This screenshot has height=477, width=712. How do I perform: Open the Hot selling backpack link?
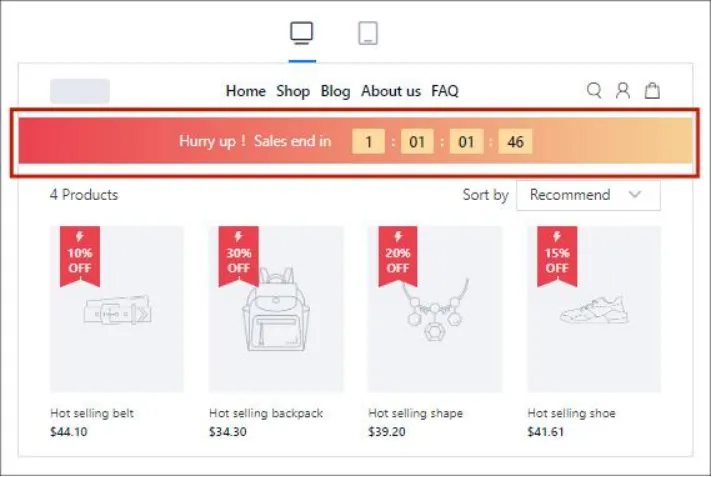(x=266, y=413)
